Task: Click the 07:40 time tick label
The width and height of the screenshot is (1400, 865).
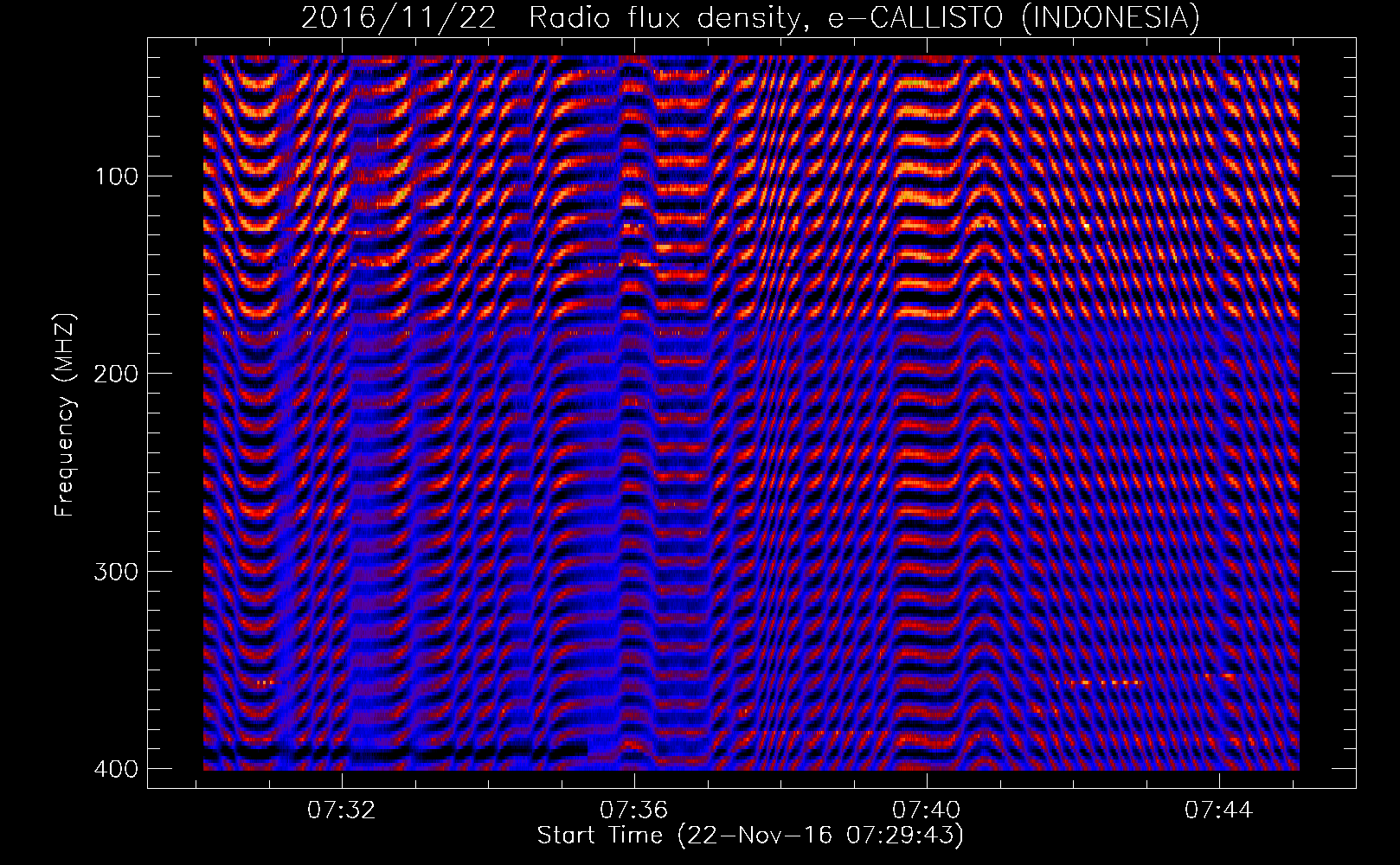Action: tap(927, 811)
